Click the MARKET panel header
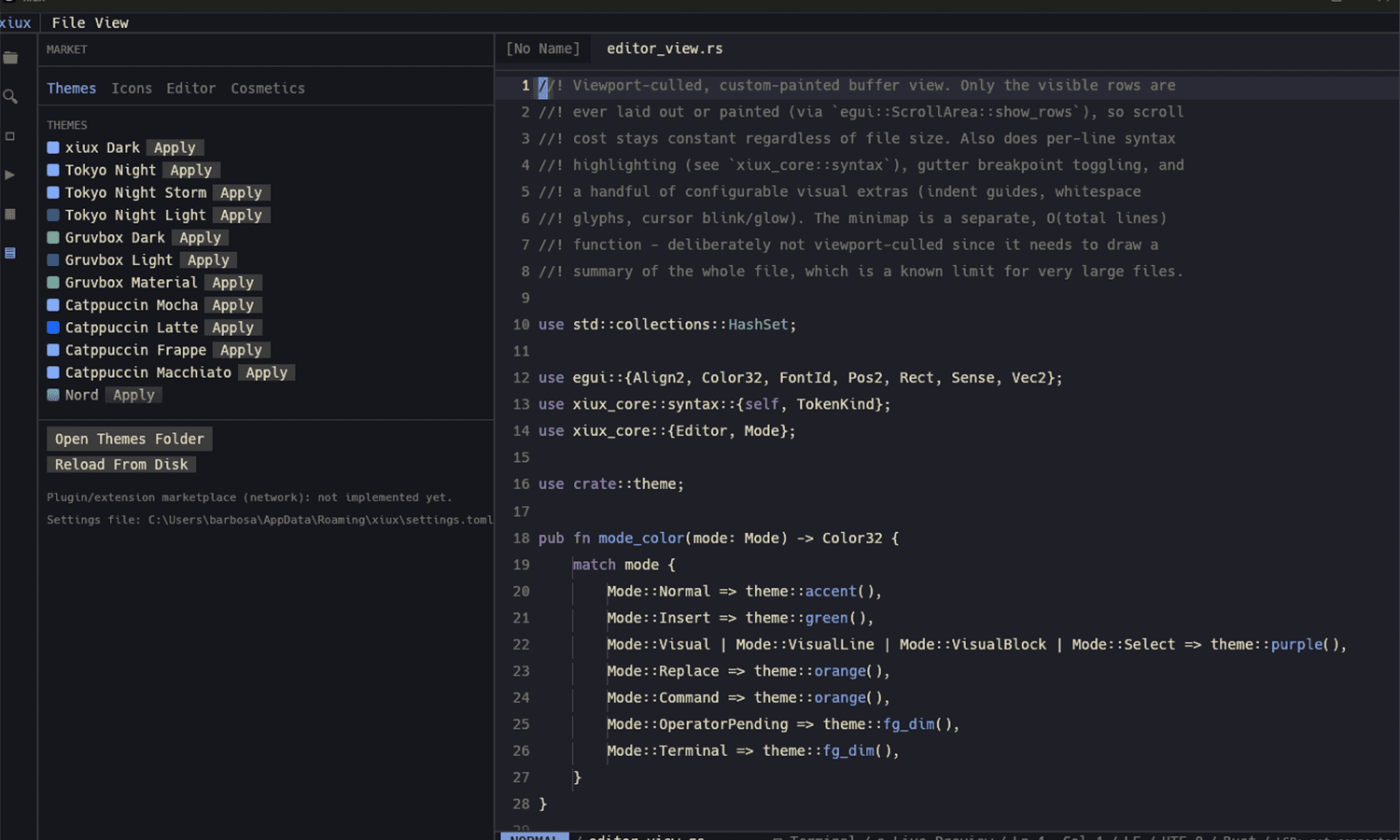Image resolution: width=1400 pixels, height=840 pixels. [x=67, y=49]
